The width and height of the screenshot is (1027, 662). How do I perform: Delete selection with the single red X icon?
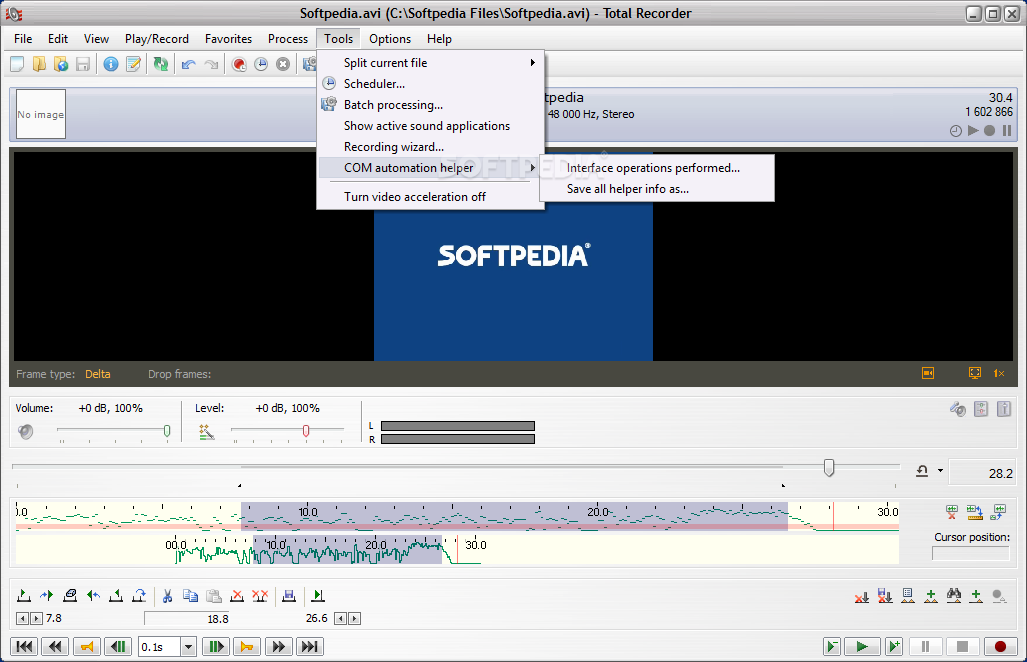tap(237, 595)
